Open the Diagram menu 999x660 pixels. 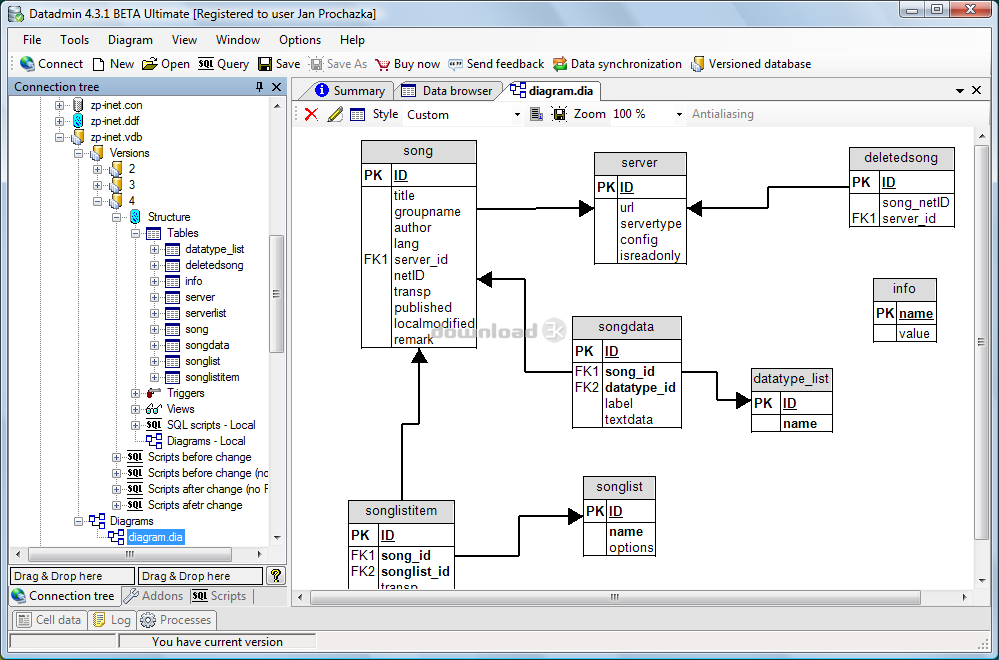130,39
